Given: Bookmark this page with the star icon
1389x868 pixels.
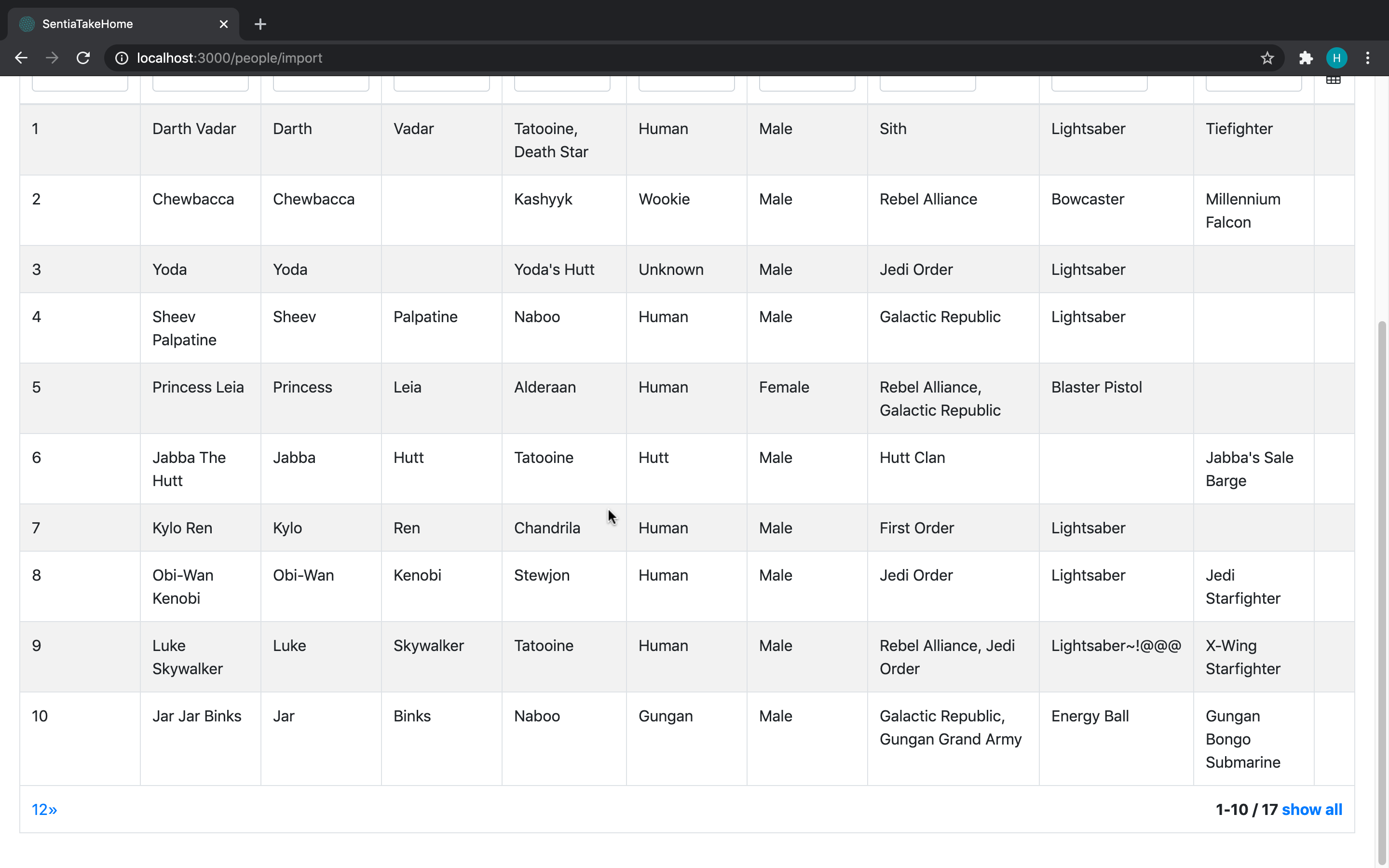Looking at the screenshot, I should coord(1267,58).
